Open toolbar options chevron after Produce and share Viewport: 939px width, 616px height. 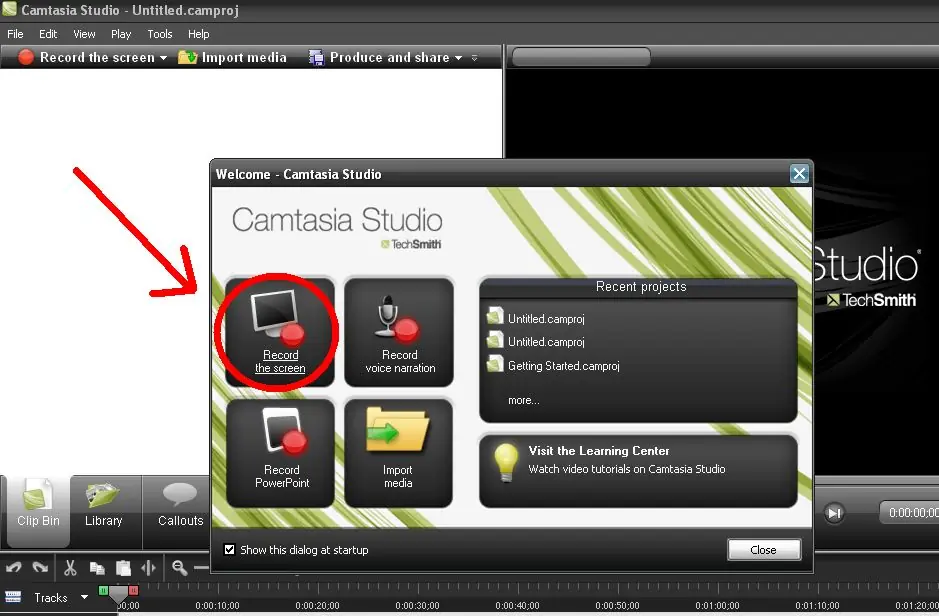coord(474,58)
